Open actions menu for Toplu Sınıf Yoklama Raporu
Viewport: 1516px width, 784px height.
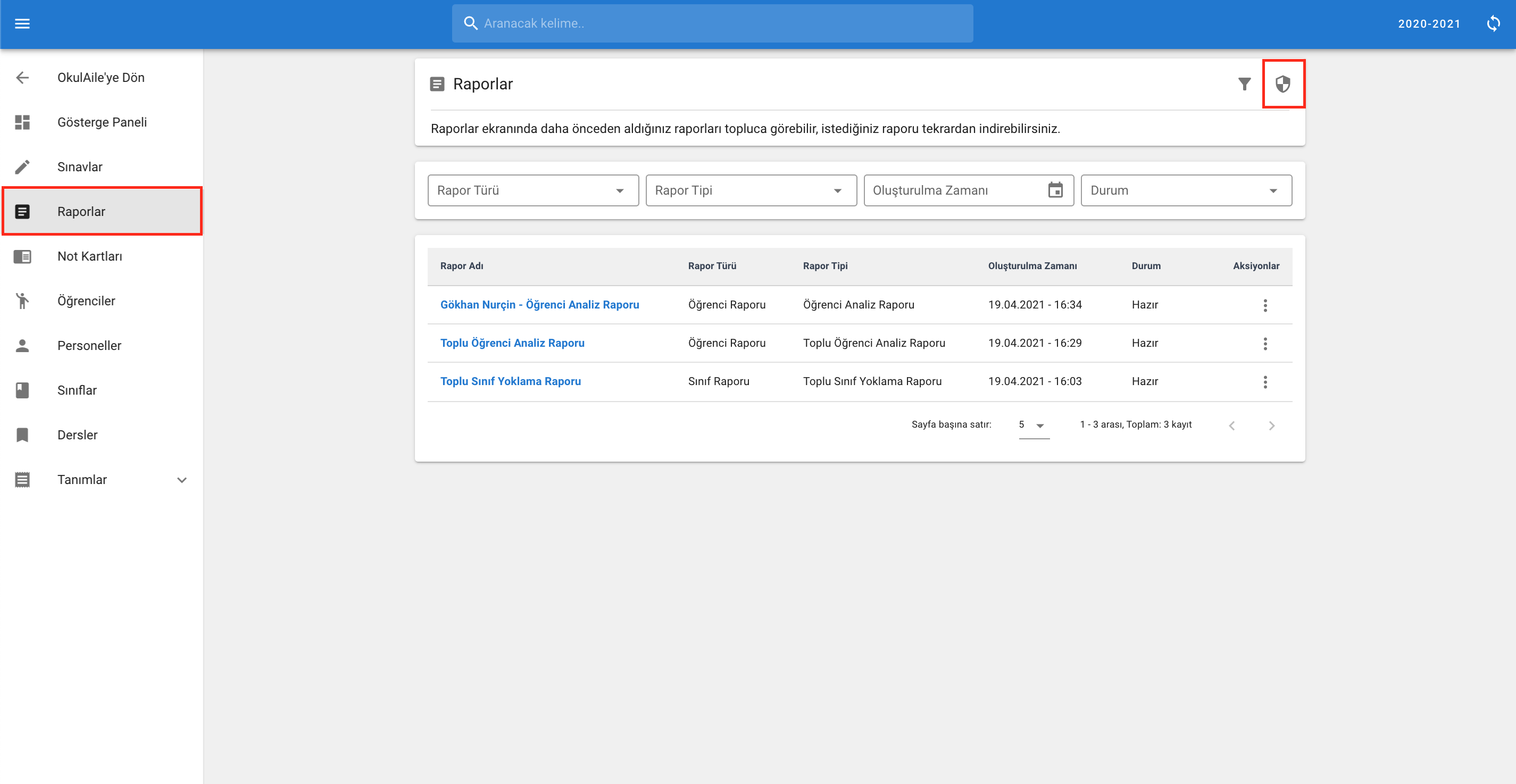pyautogui.click(x=1265, y=381)
